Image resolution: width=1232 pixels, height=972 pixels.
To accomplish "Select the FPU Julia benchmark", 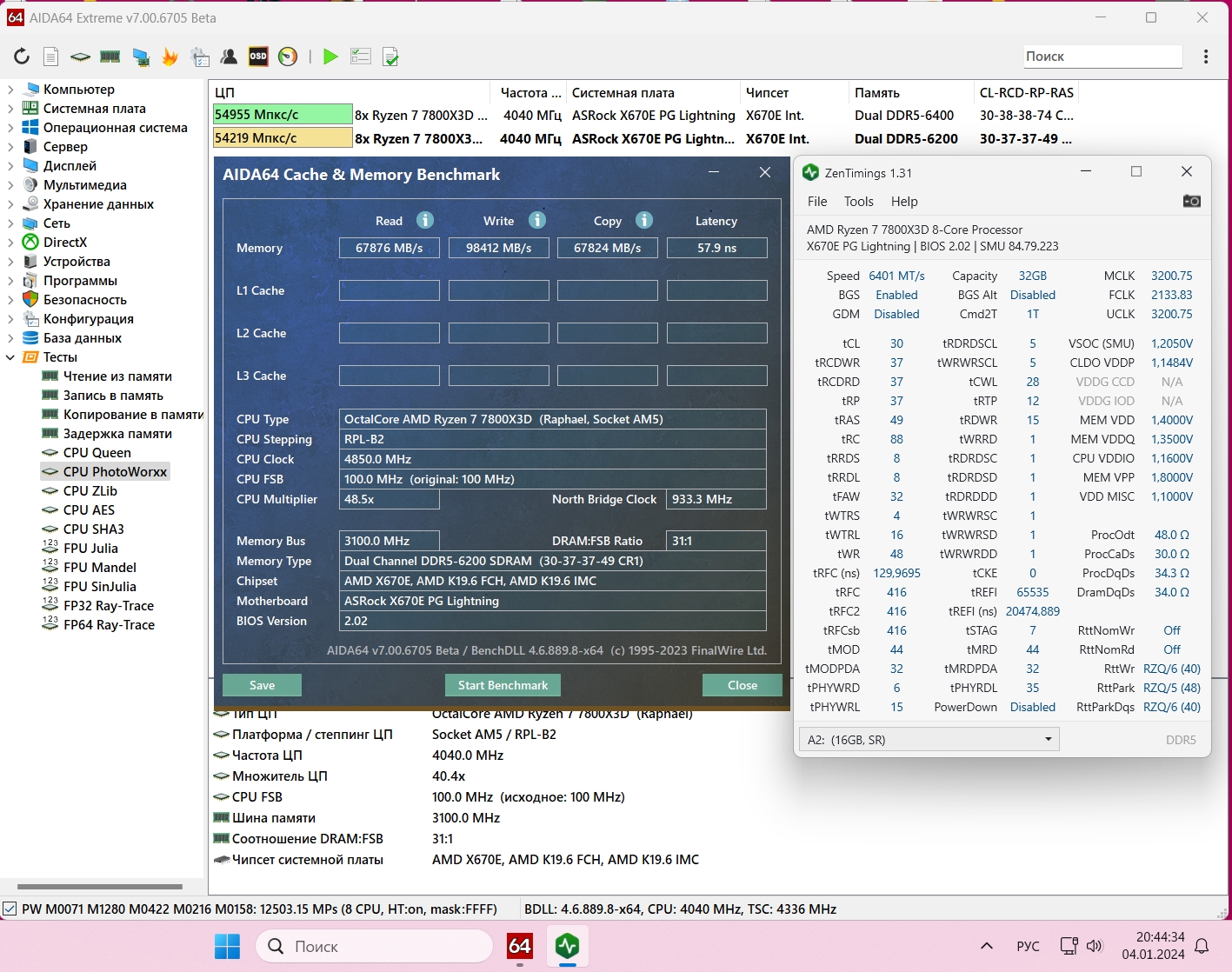I will pyautogui.click(x=90, y=549).
